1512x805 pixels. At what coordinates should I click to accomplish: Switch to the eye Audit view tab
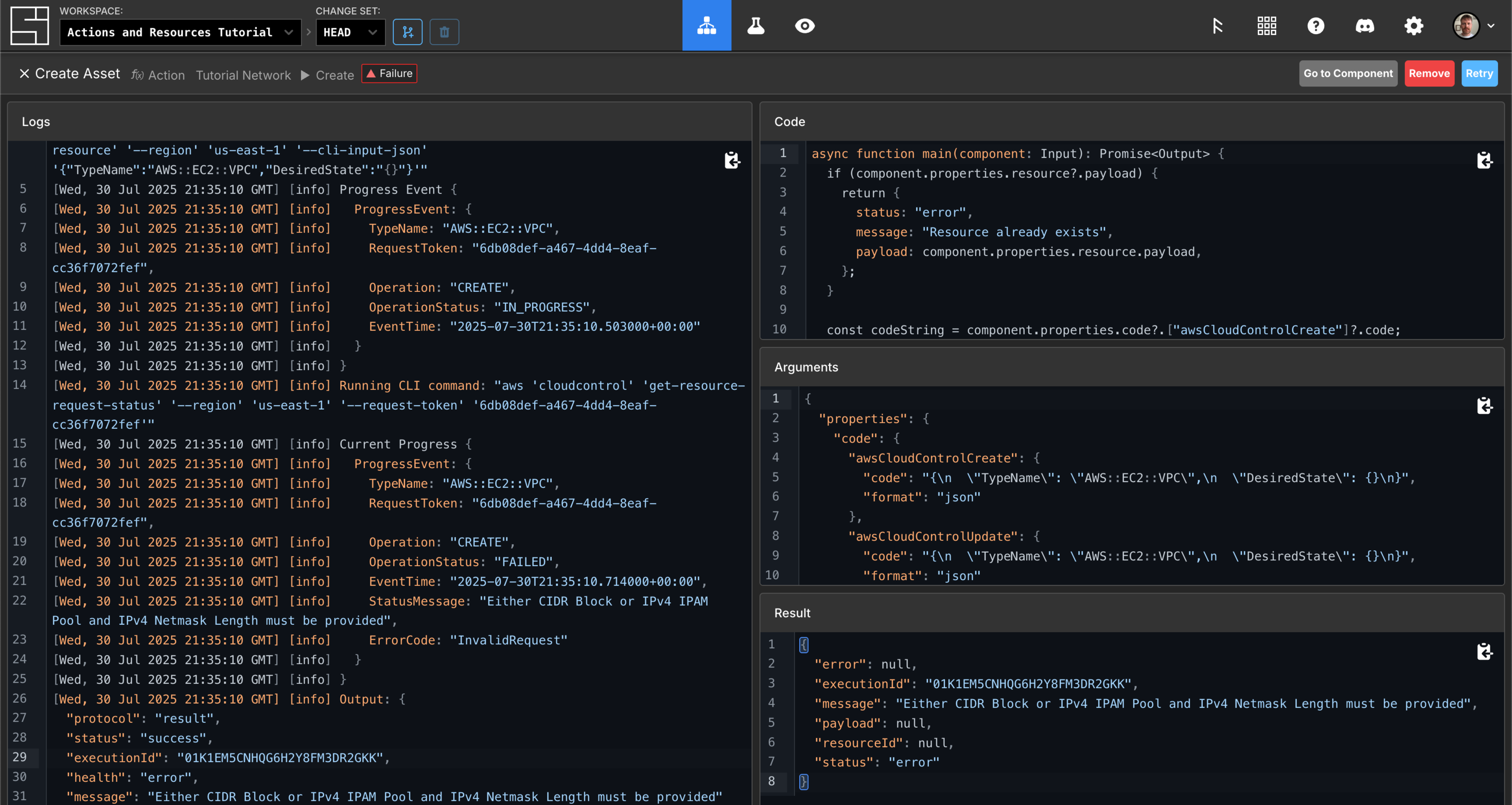[805, 25]
